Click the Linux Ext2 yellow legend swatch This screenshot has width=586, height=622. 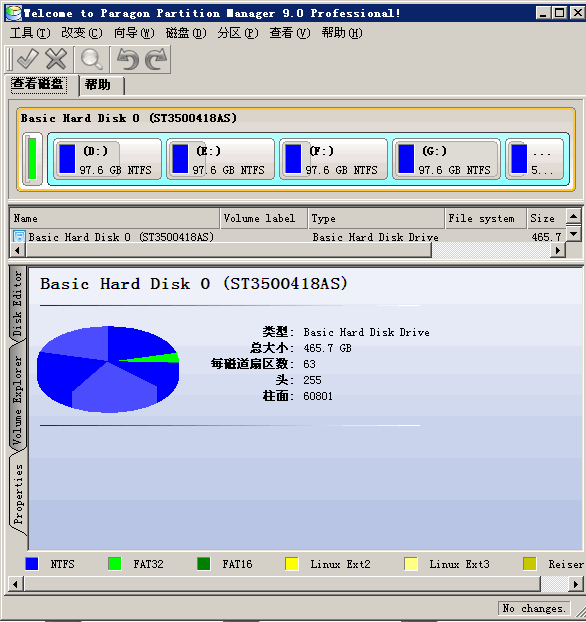(292, 564)
